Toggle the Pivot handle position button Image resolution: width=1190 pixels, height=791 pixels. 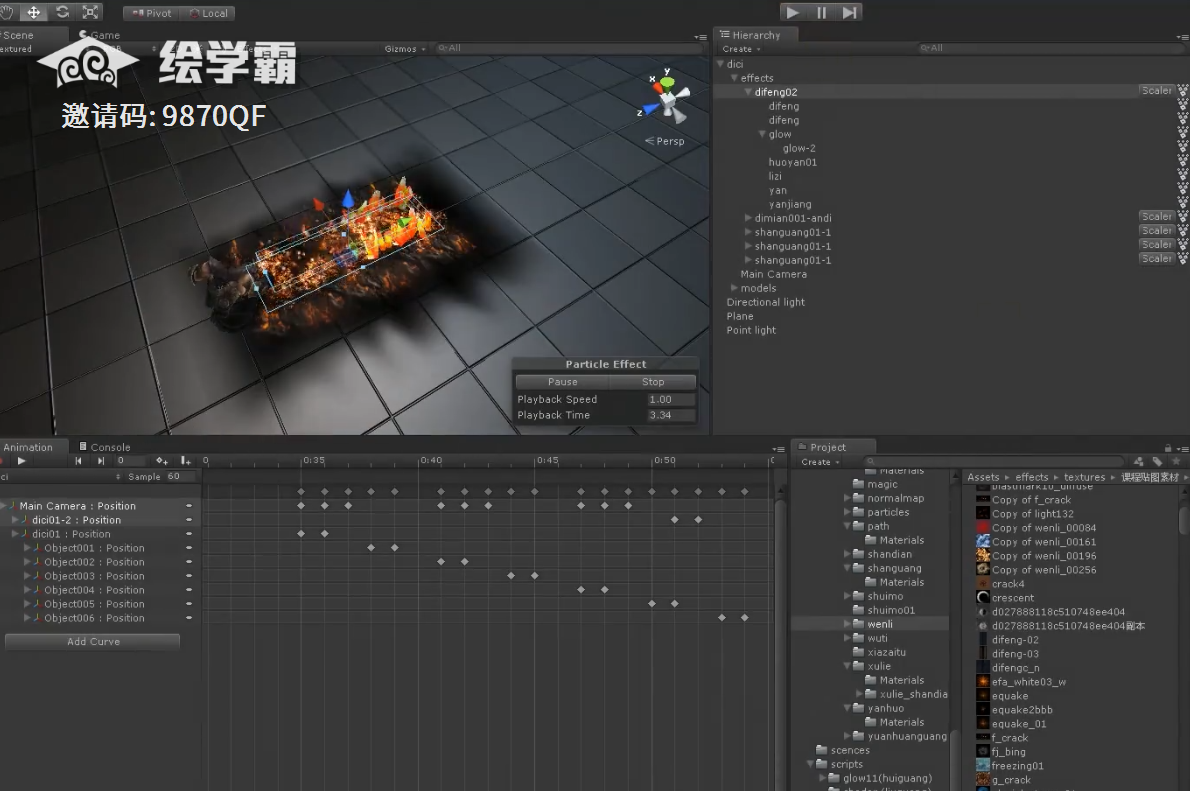pyautogui.click(x=152, y=13)
